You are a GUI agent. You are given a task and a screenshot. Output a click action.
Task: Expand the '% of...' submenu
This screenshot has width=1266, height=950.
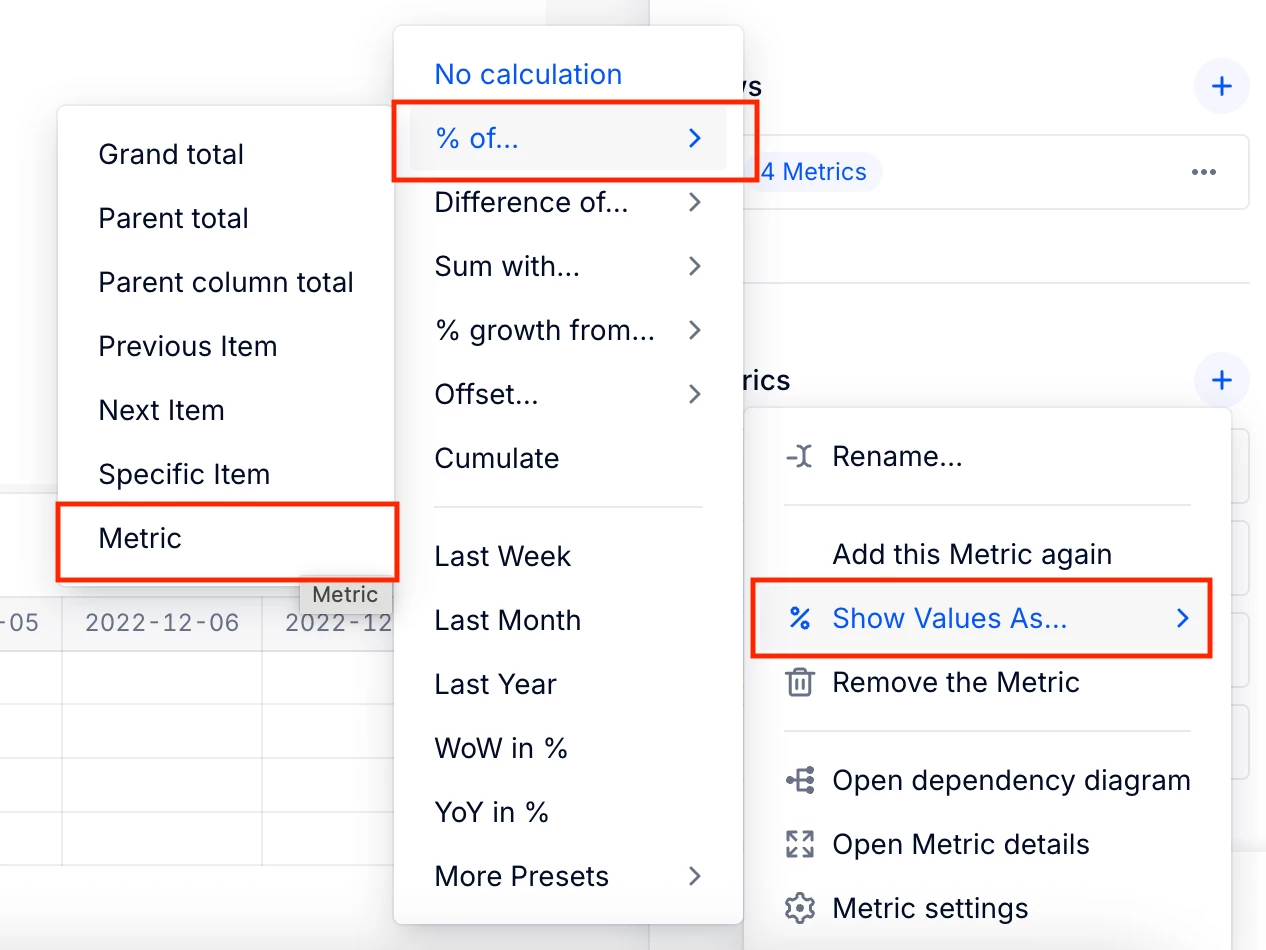568,139
